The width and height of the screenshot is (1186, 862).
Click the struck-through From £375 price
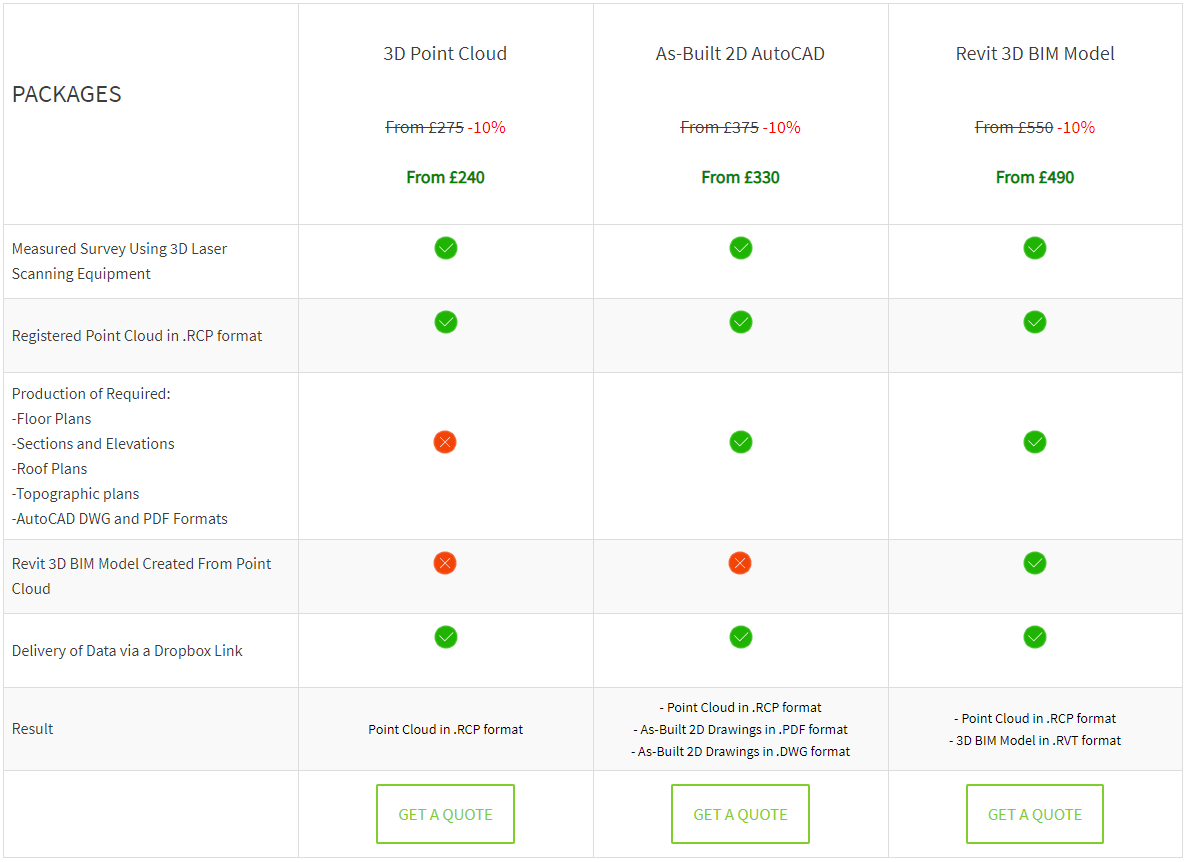coord(719,128)
